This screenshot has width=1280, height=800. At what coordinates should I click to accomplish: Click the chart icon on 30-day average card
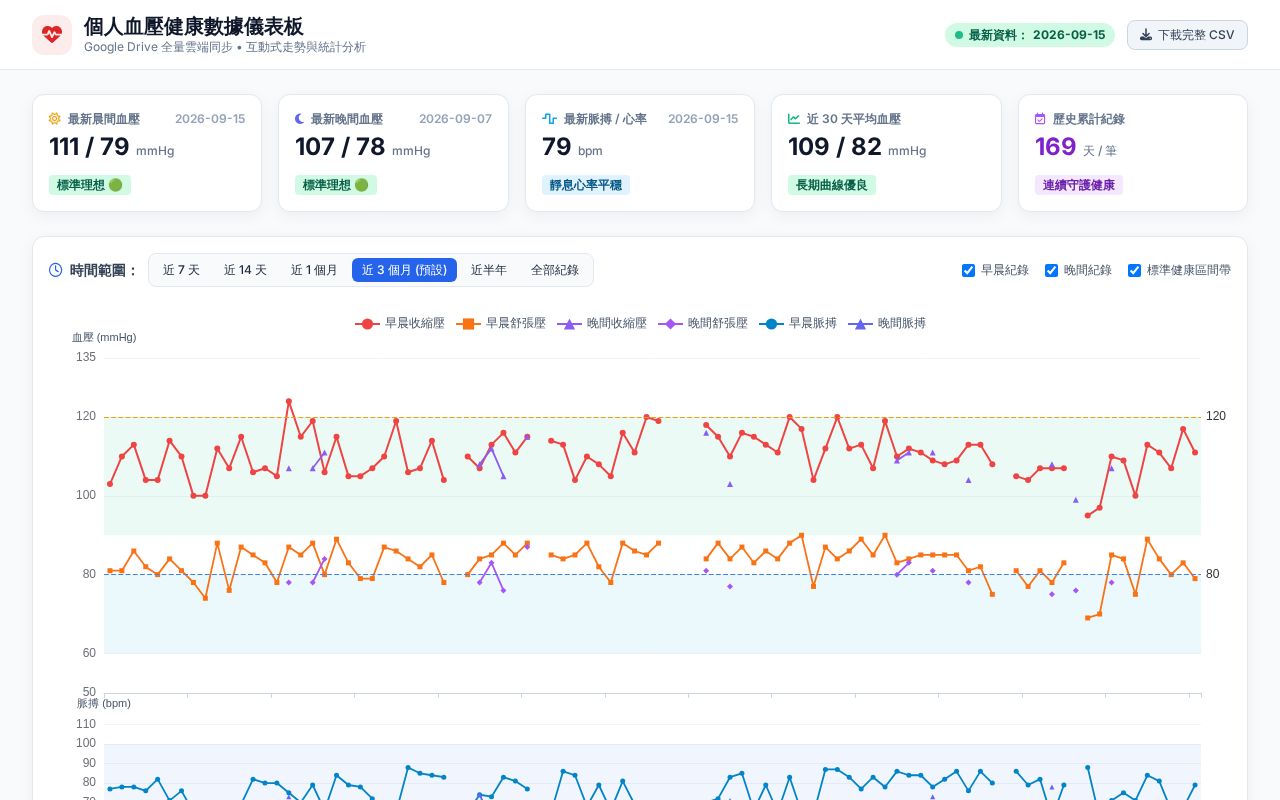pyautogui.click(x=794, y=119)
